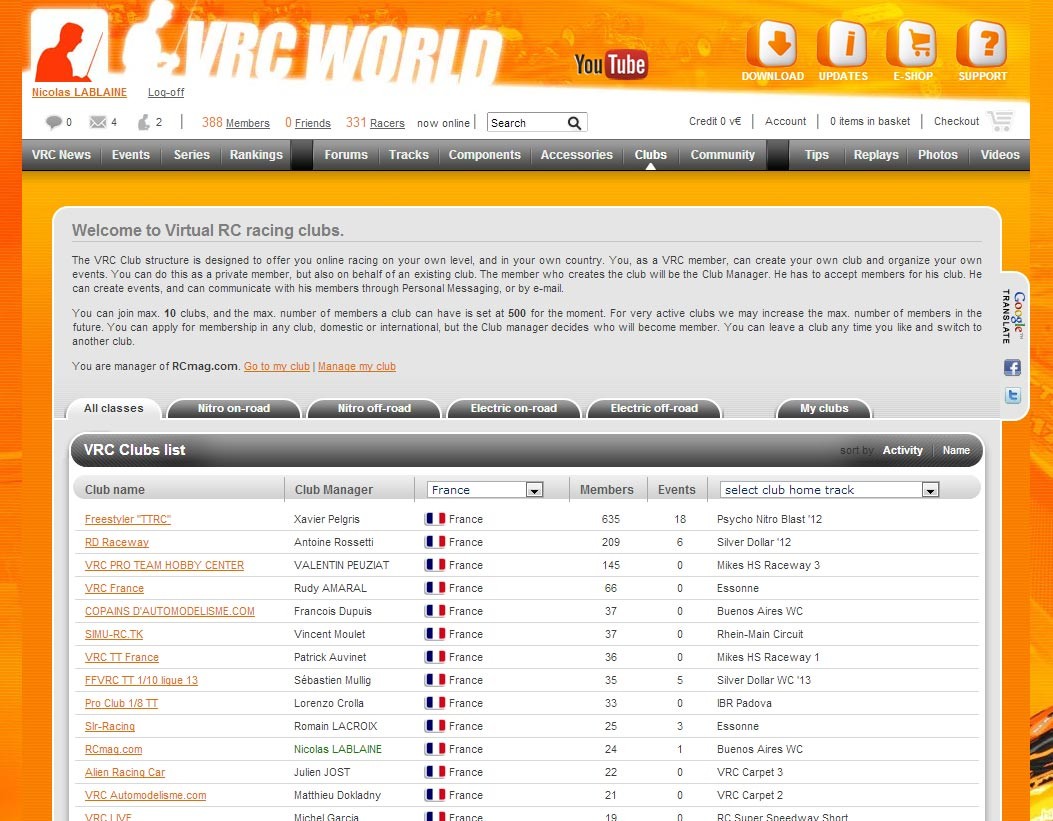This screenshot has width=1053, height=821.
Task: Open the Updates info icon
Action: pos(842,44)
